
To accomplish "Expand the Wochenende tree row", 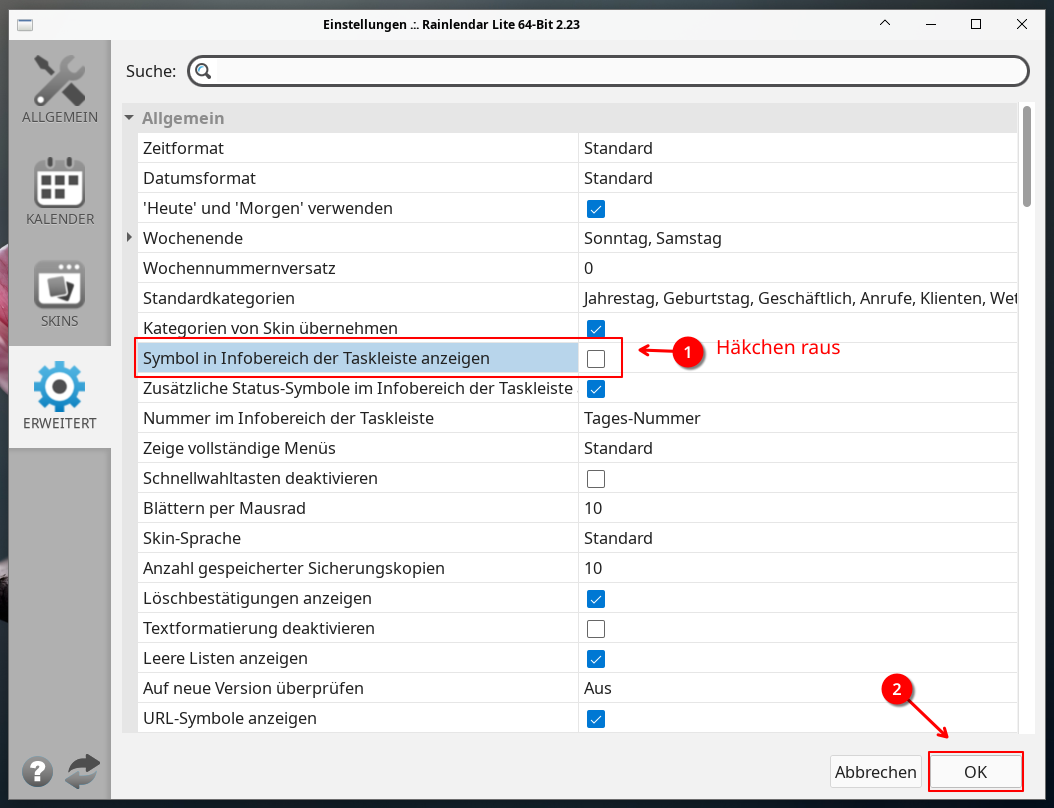I will pos(129,238).
